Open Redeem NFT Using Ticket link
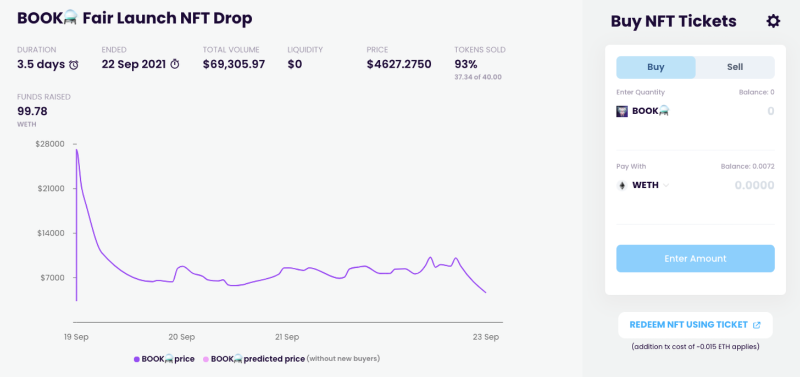This screenshot has width=800, height=377. tap(695, 325)
